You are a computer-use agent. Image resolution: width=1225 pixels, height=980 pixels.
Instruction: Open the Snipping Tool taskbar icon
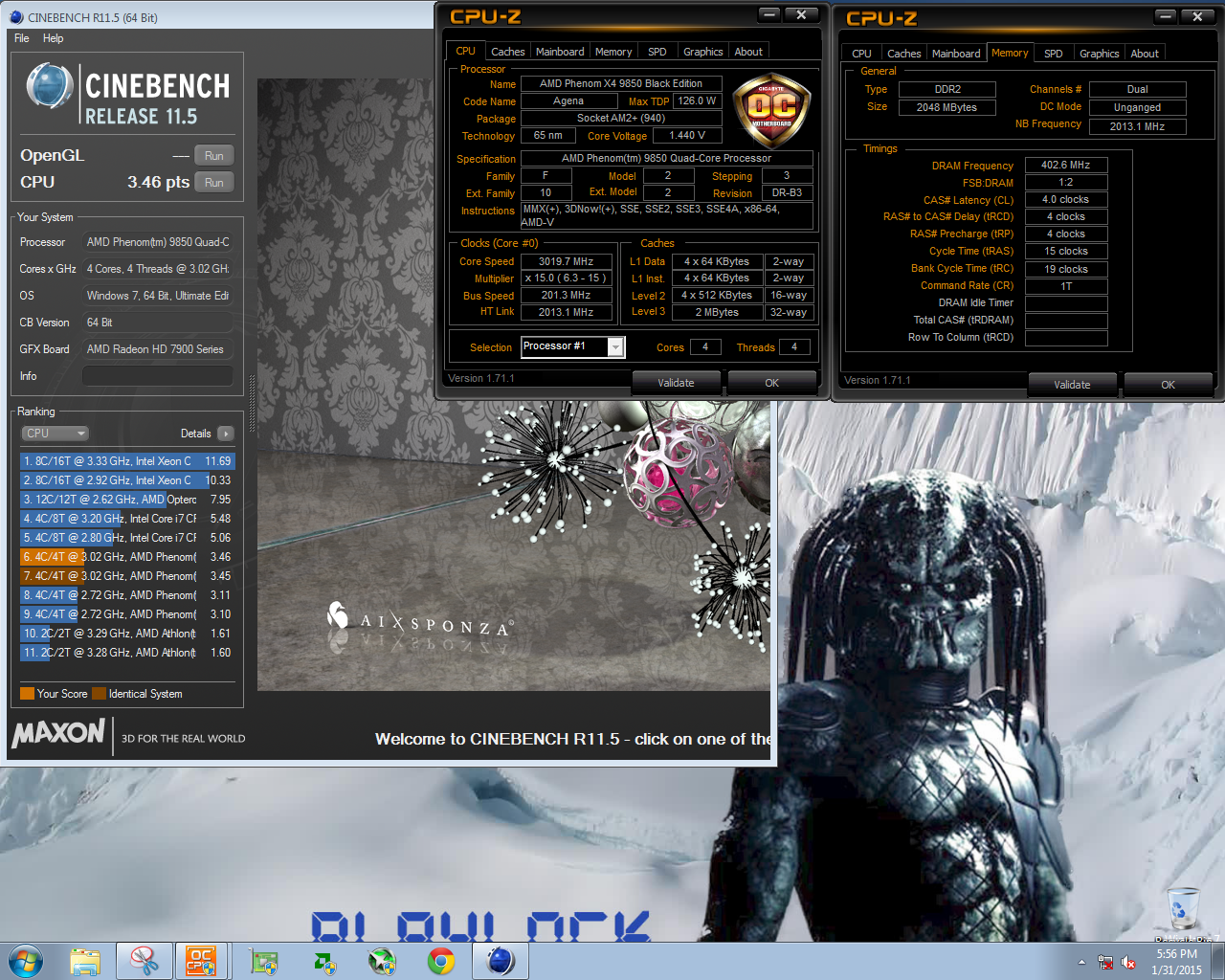point(145,961)
